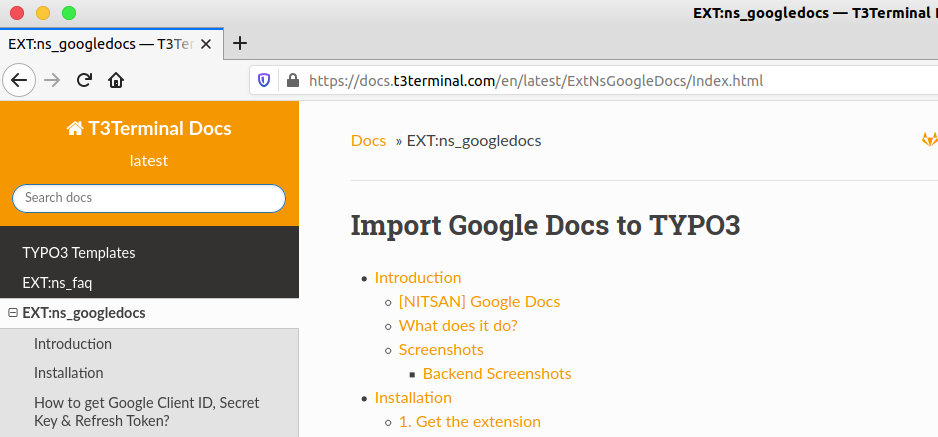
Task: Click the yellow minimize window button
Action: pos(43,13)
